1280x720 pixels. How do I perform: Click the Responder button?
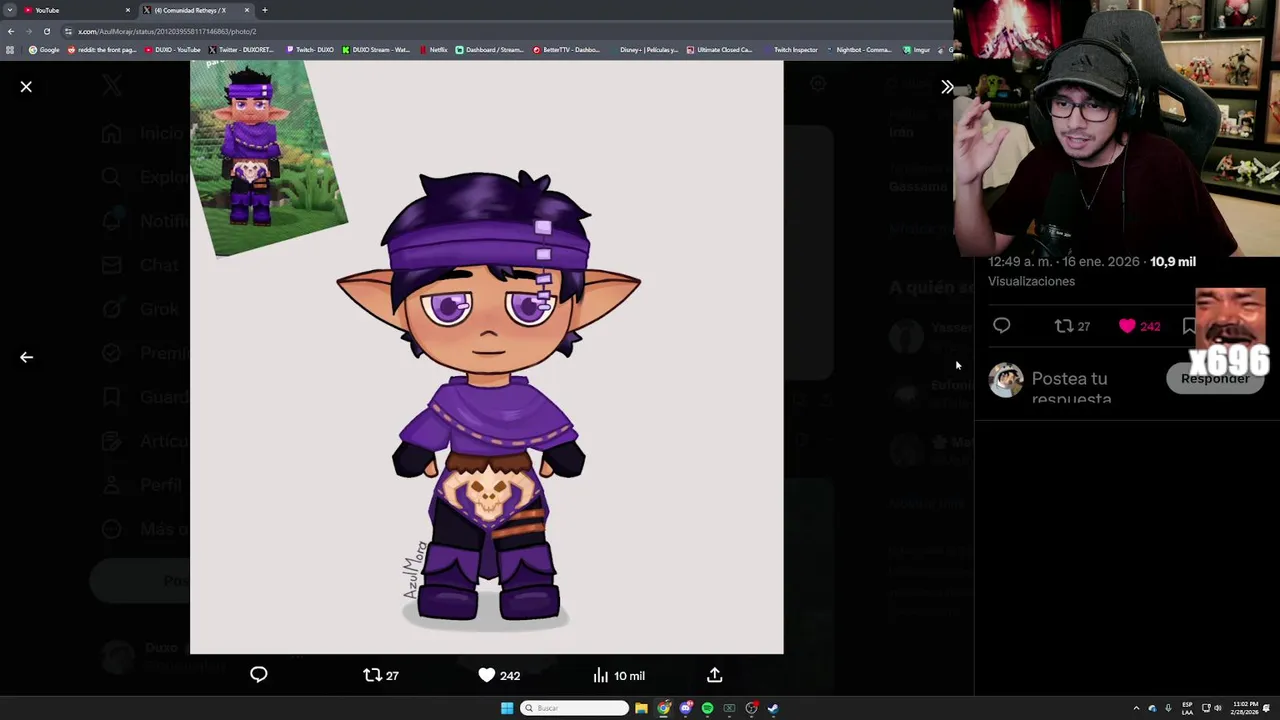click(1215, 378)
